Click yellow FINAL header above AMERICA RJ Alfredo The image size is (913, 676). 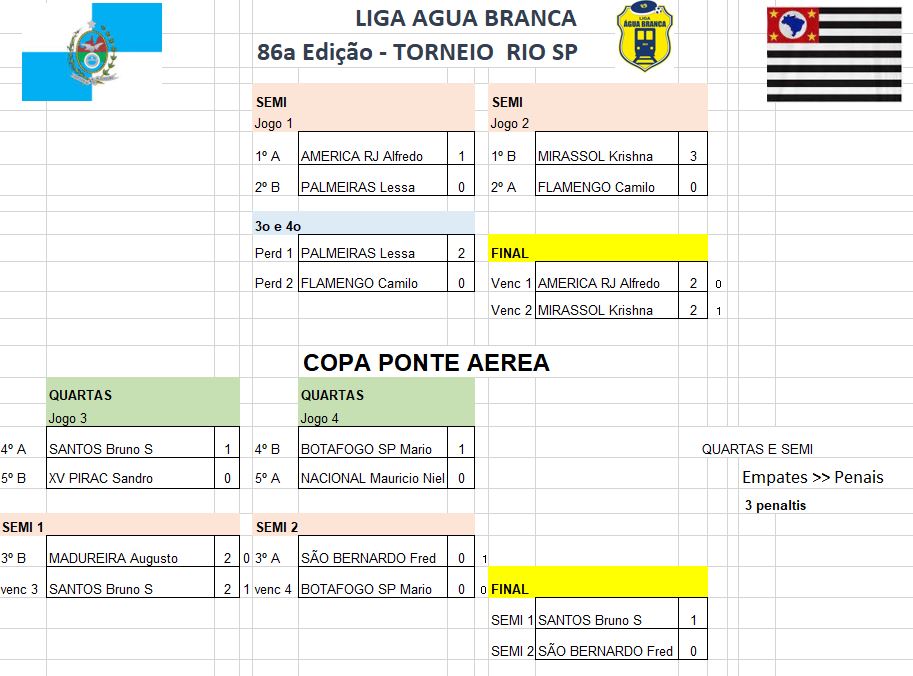[x=597, y=253]
